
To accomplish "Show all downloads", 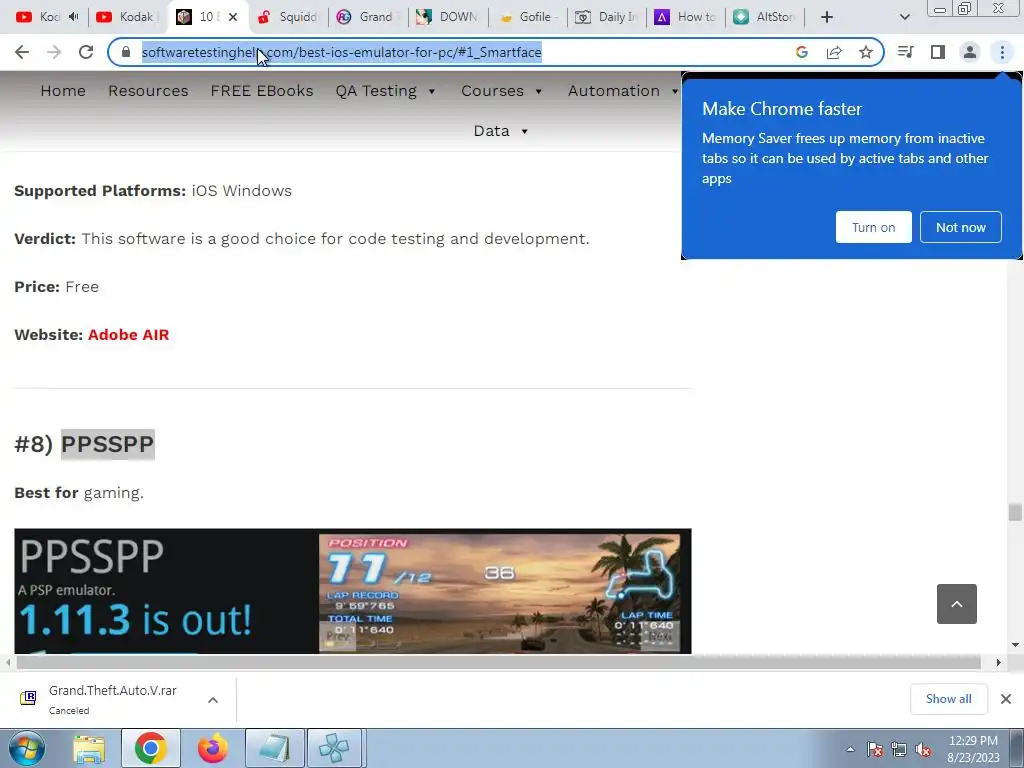I will 948,699.
